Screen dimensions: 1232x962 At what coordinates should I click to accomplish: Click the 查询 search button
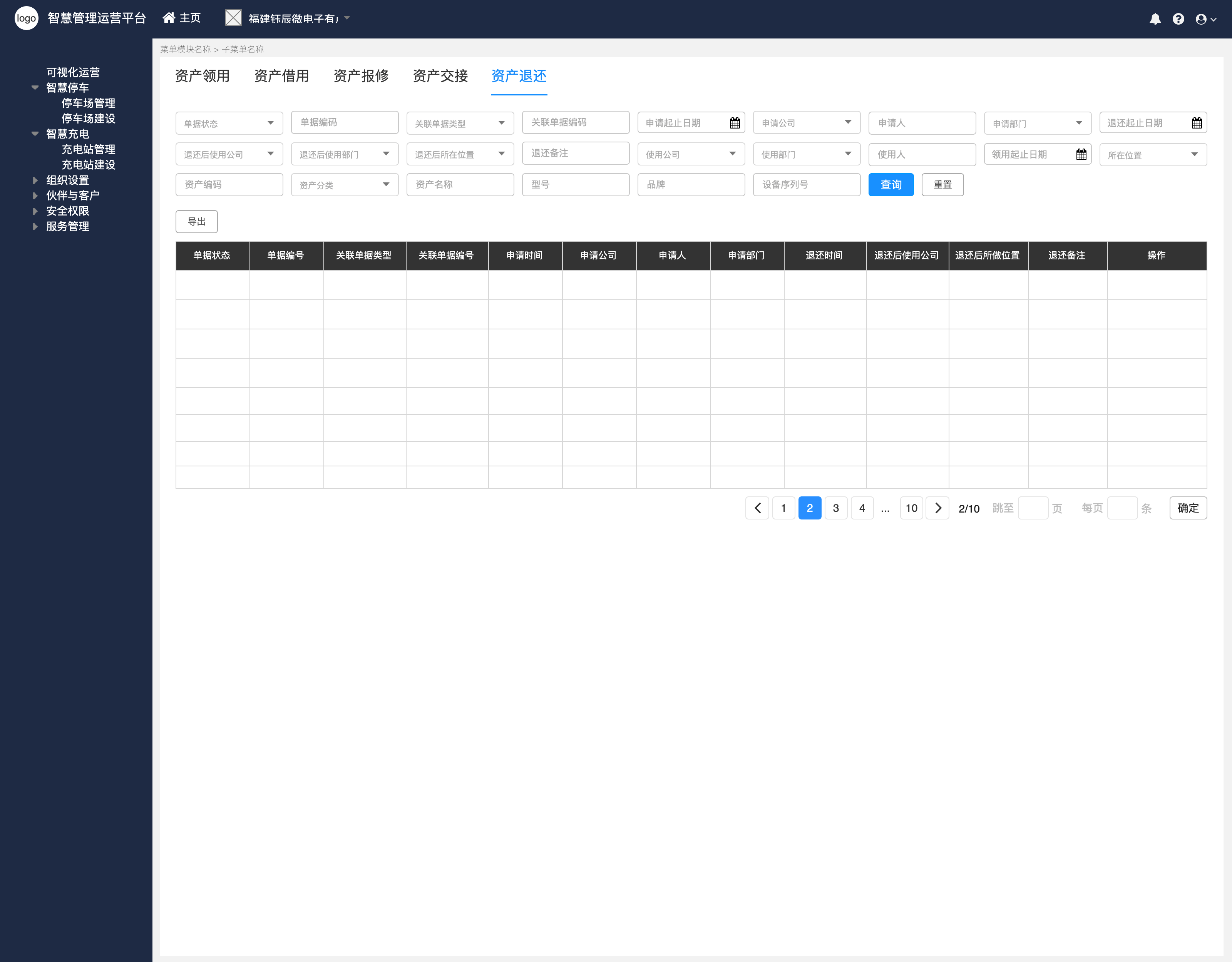(x=891, y=185)
